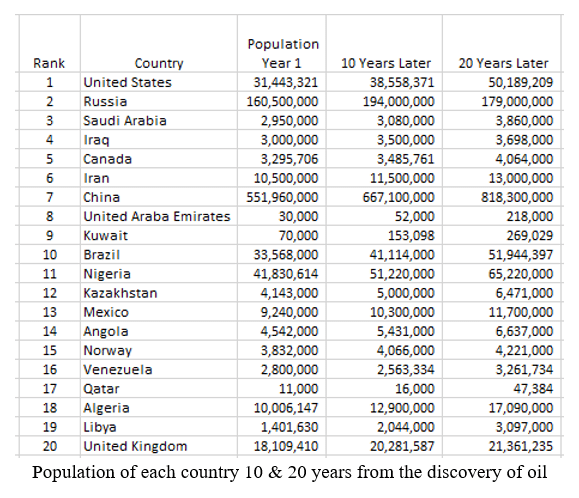Click the value 2,950,000
579x498 pixels.
(289, 121)
